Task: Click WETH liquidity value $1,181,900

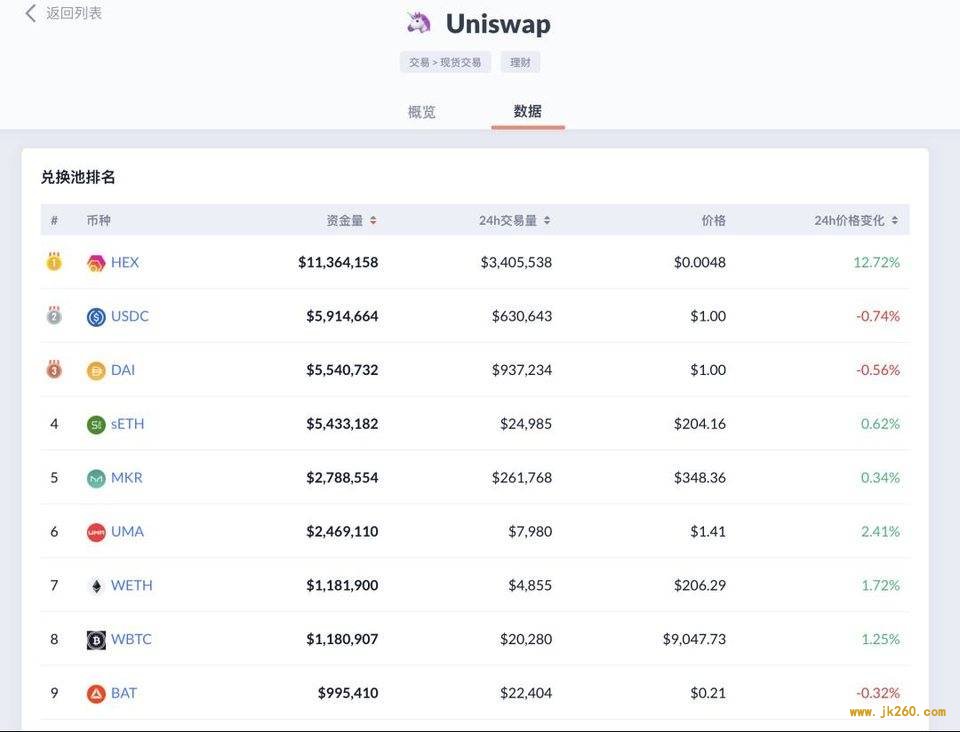Action: pyautogui.click(x=342, y=586)
